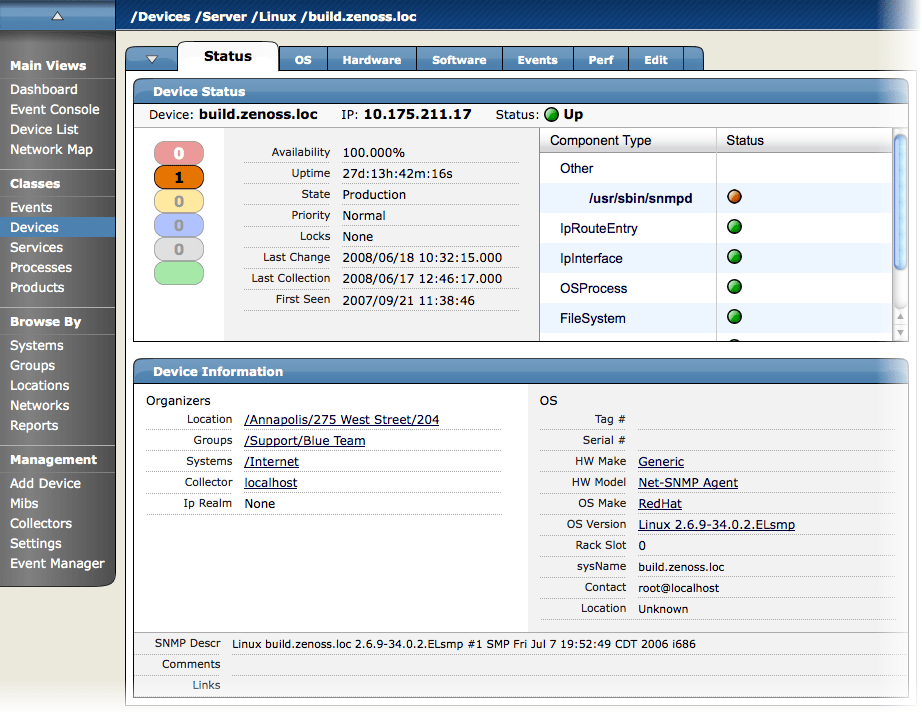Viewport: 922px width, 714px height.
Task: Open the Event Manager
Action: pos(57,563)
